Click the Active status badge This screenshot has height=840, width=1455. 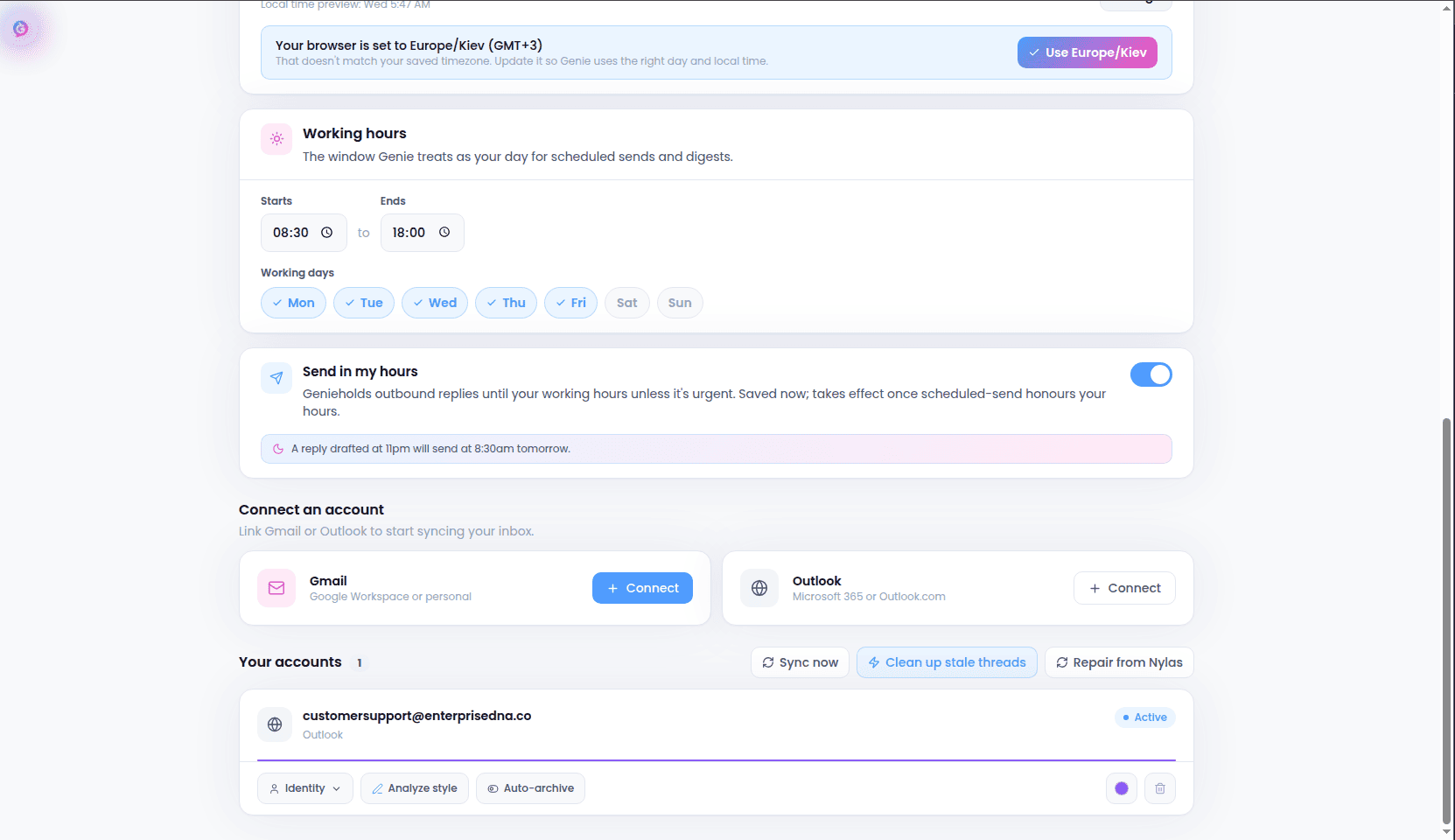pyautogui.click(x=1144, y=717)
